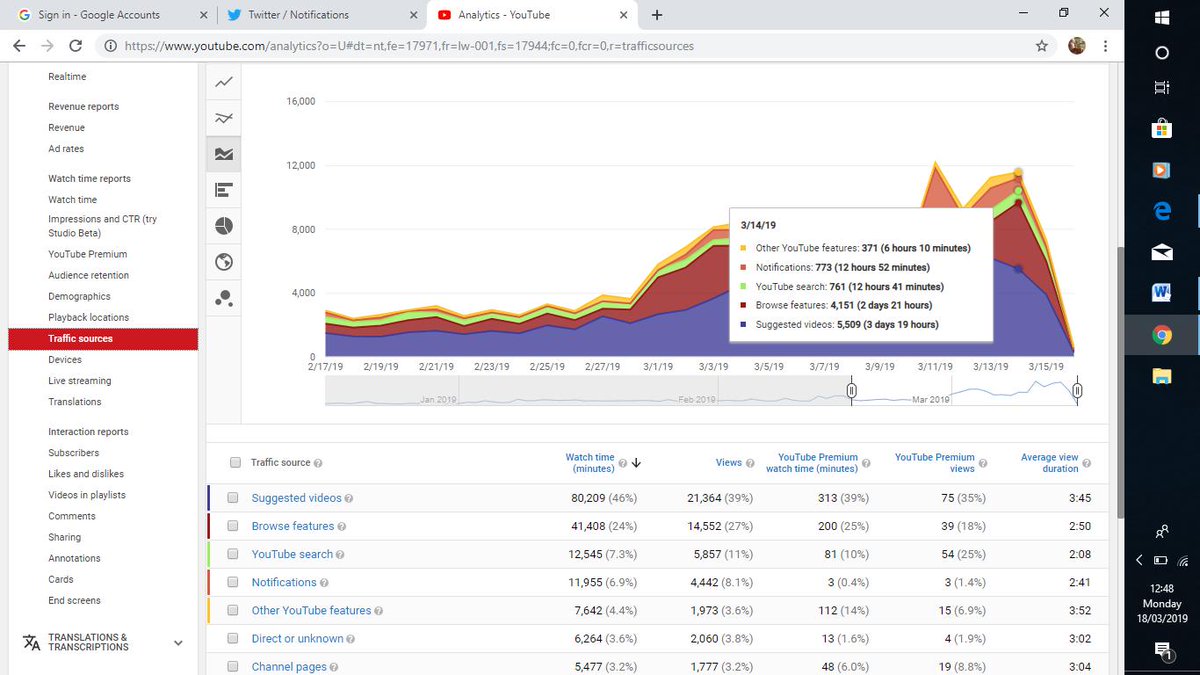Select the stacked area chart icon
Image resolution: width=1200 pixels, height=675 pixels.
pos(224,154)
